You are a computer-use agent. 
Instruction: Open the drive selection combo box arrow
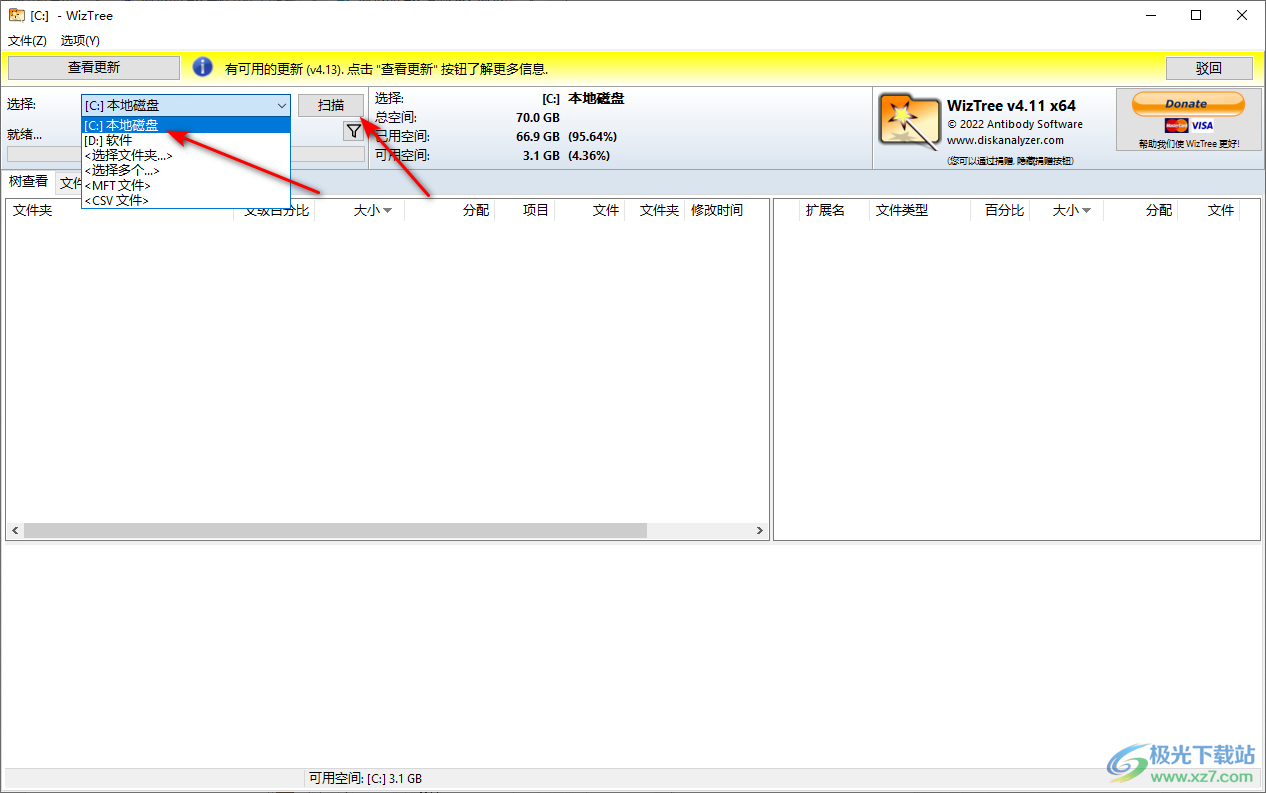coord(281,105)
